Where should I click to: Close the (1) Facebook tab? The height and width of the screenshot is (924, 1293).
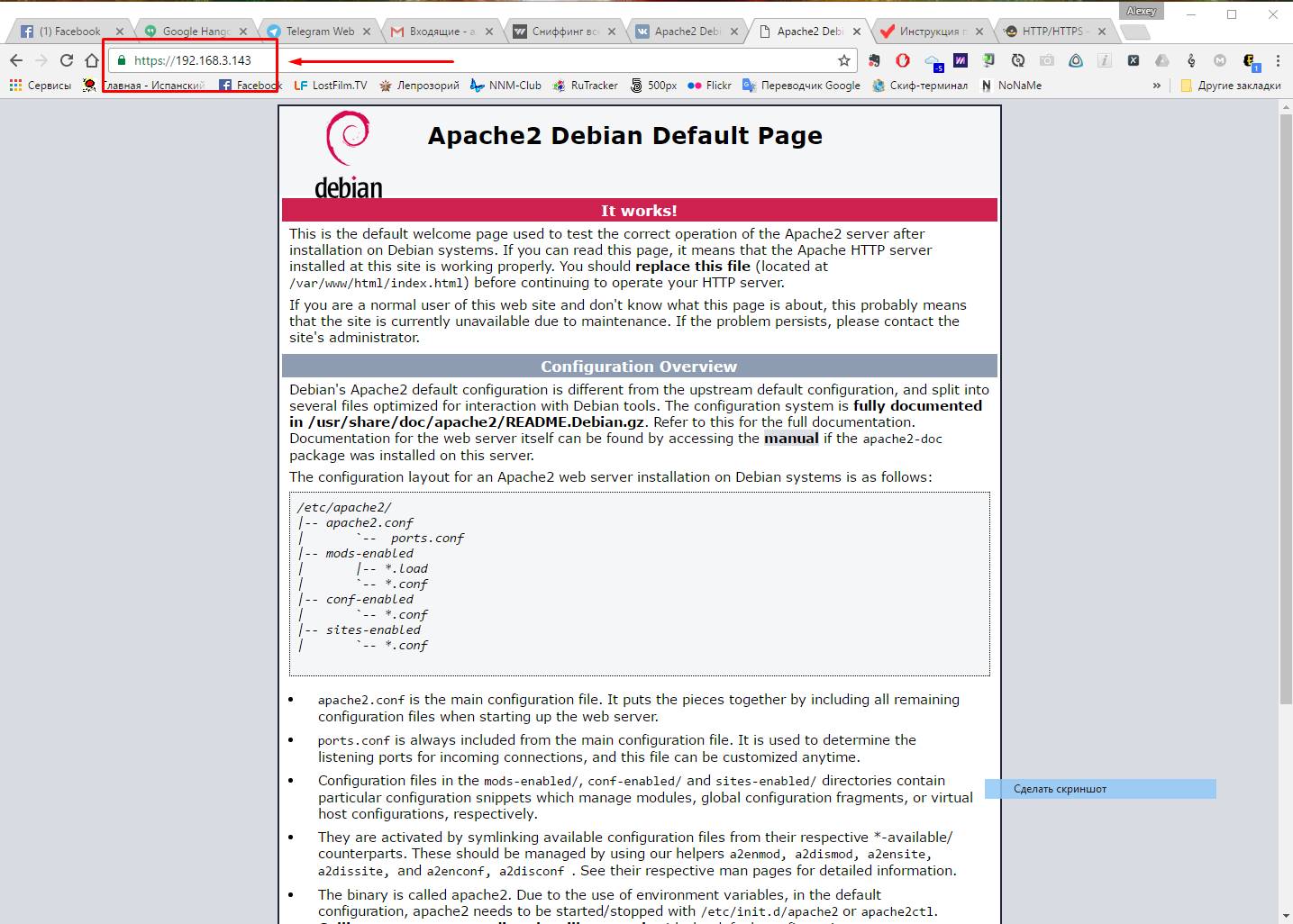(120, 32)
